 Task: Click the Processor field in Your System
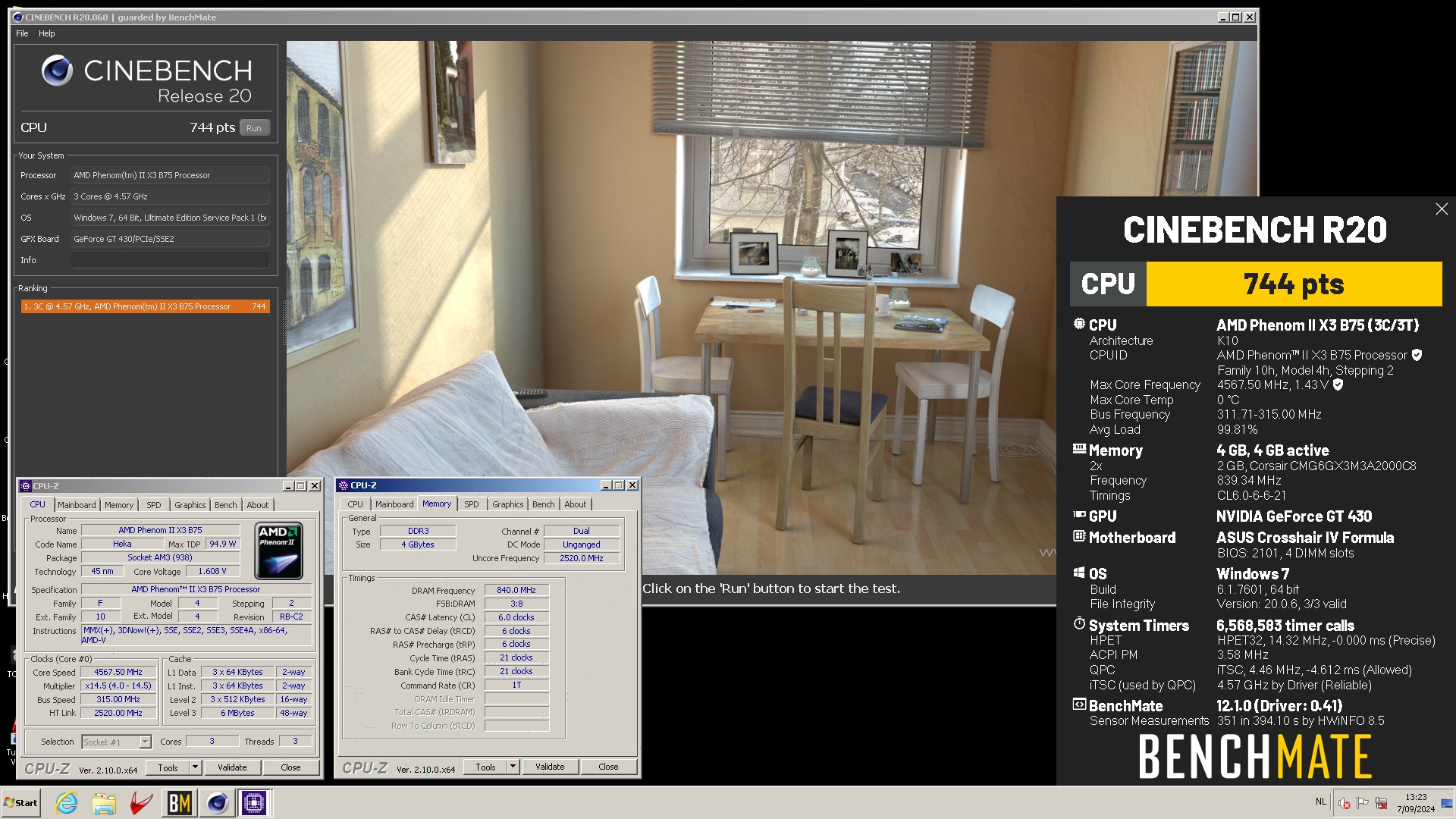(170, 175)
